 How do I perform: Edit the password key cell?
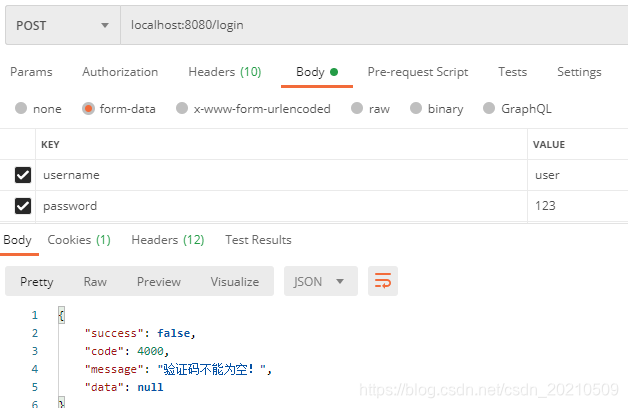coord(282,206)
